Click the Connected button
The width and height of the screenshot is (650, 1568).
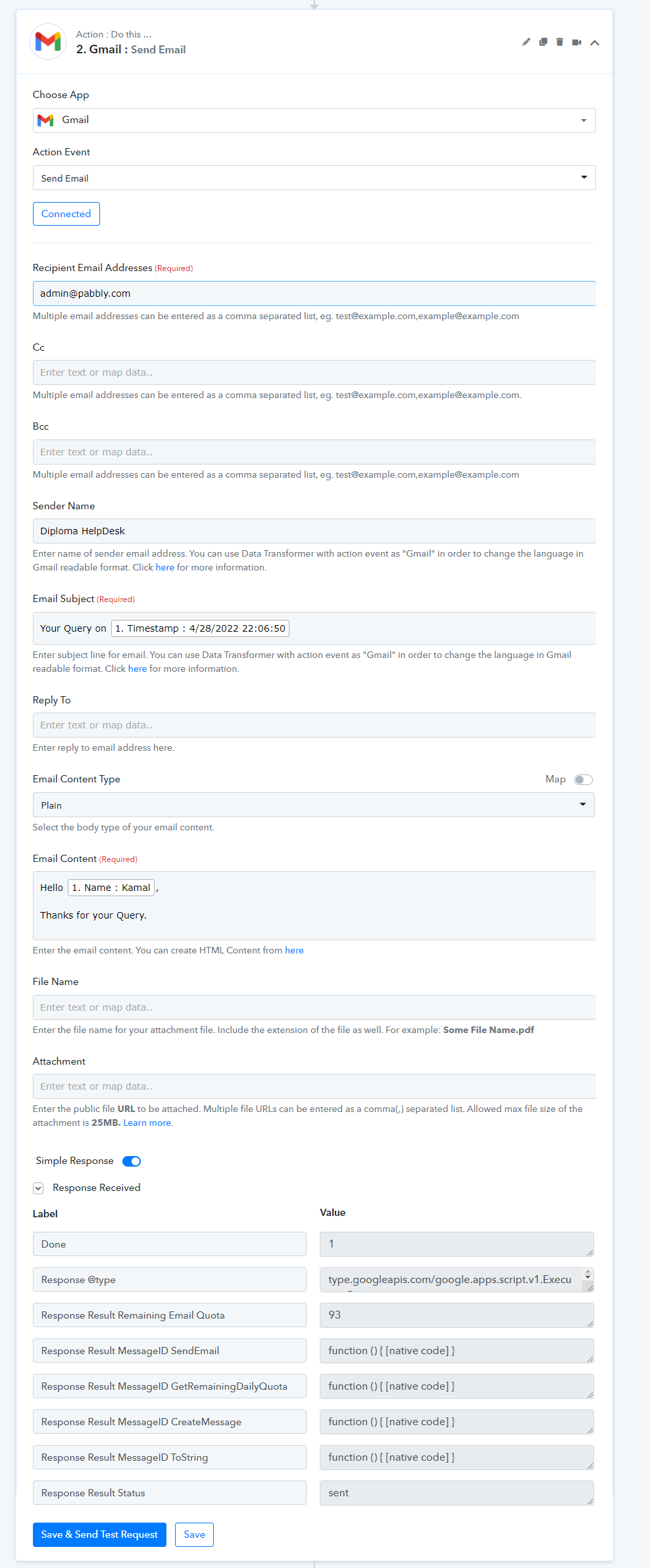coord(66,214)
